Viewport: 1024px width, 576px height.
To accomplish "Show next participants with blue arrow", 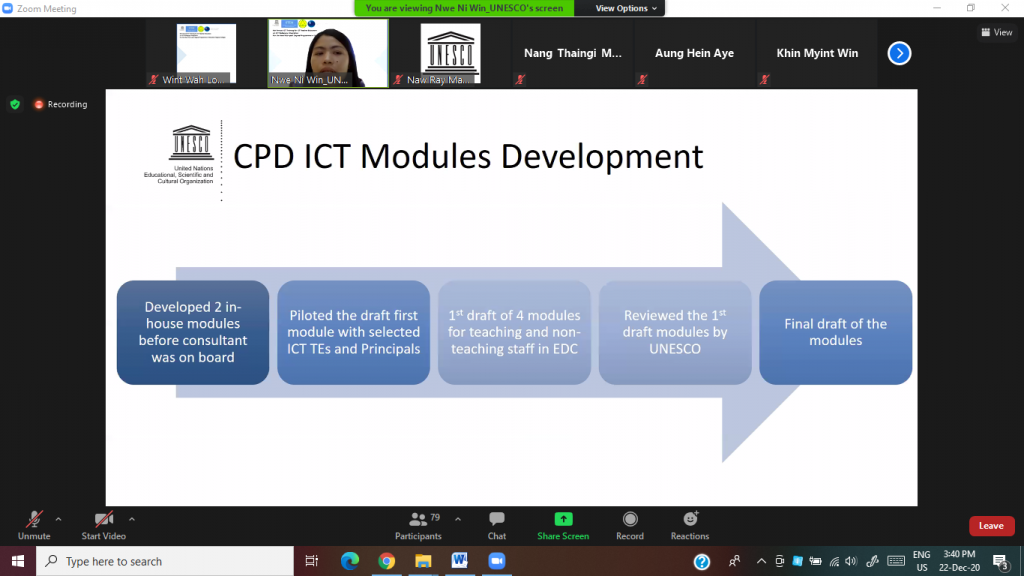I will pos(899,53).
